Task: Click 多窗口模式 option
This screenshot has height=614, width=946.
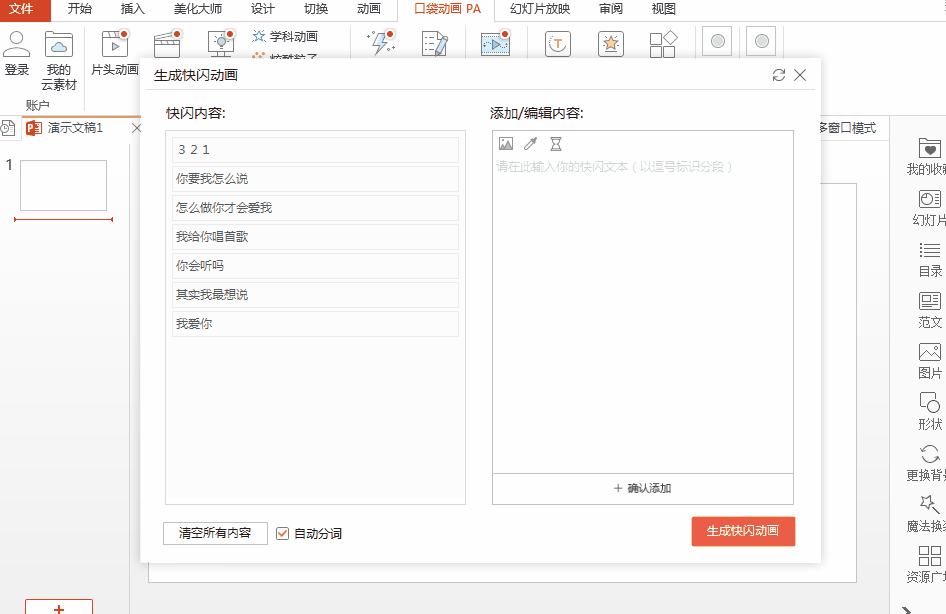Action: coord(848,128)
